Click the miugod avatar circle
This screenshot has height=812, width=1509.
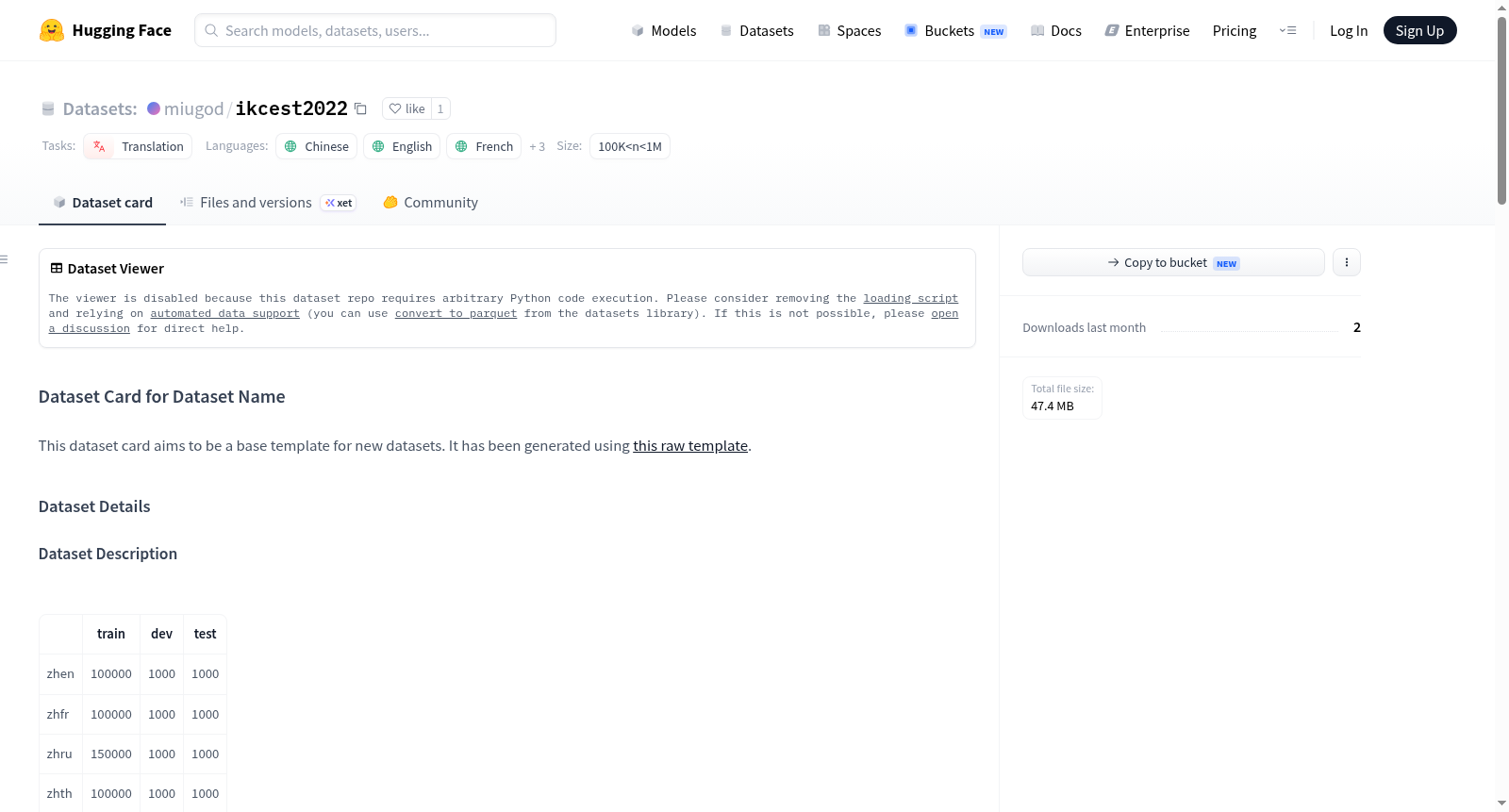[x=154, y=108]
